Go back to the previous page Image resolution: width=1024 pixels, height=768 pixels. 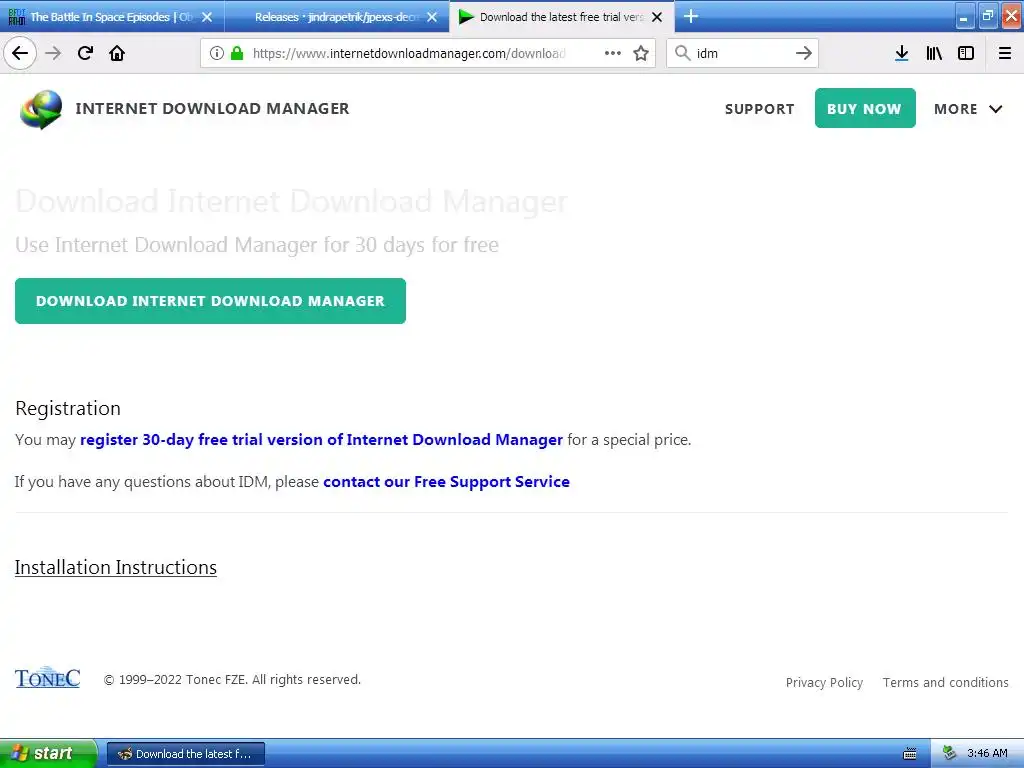tap(20, 53)
